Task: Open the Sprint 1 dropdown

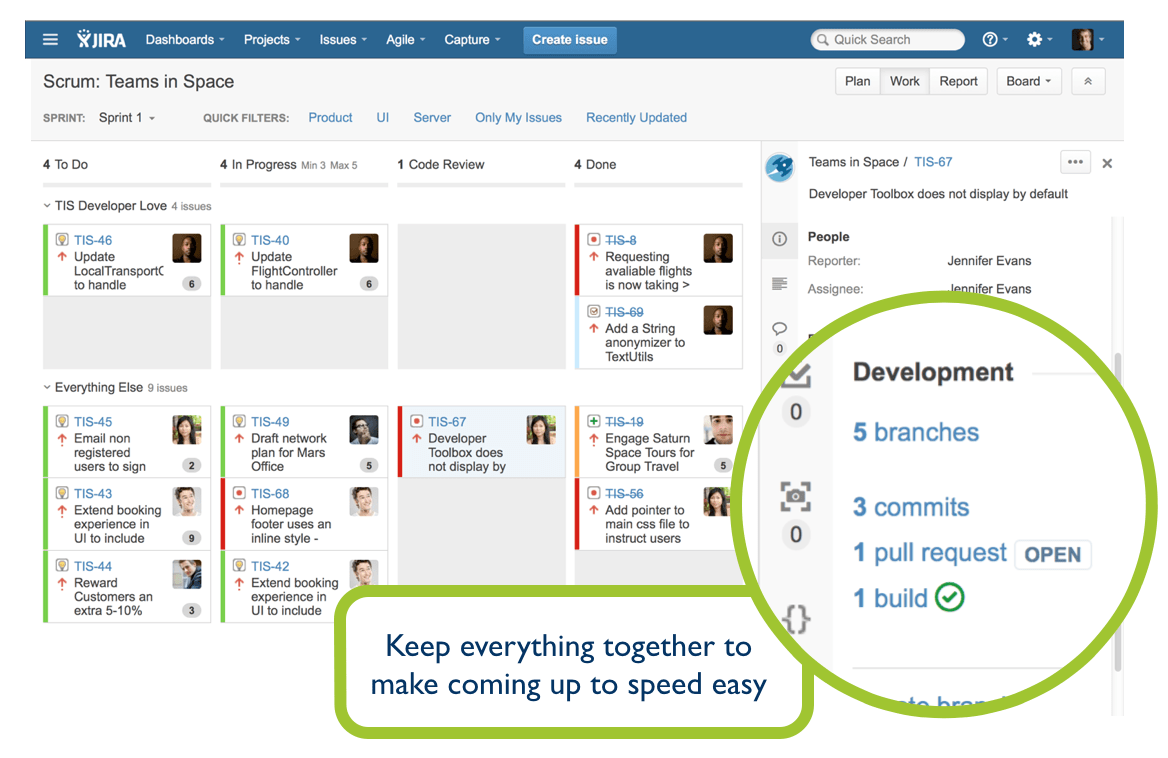Action: pyautogui.click(x=126, y=117)
